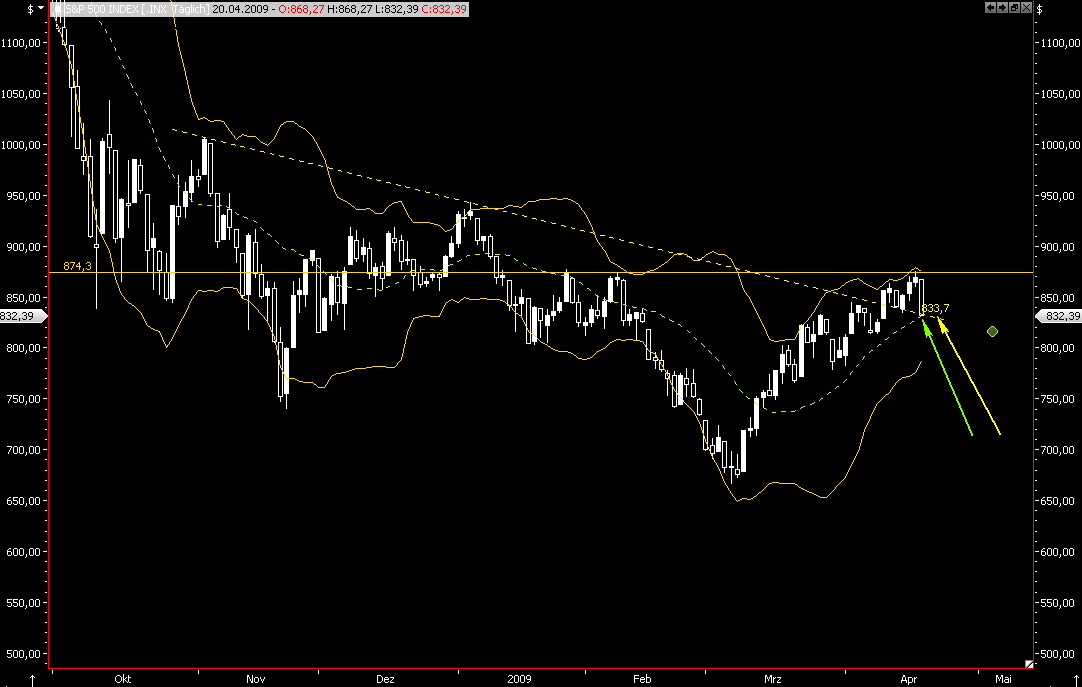Screen dimensions: 1082x687
Task: Click the Dez month label
Action: point(385,679)
